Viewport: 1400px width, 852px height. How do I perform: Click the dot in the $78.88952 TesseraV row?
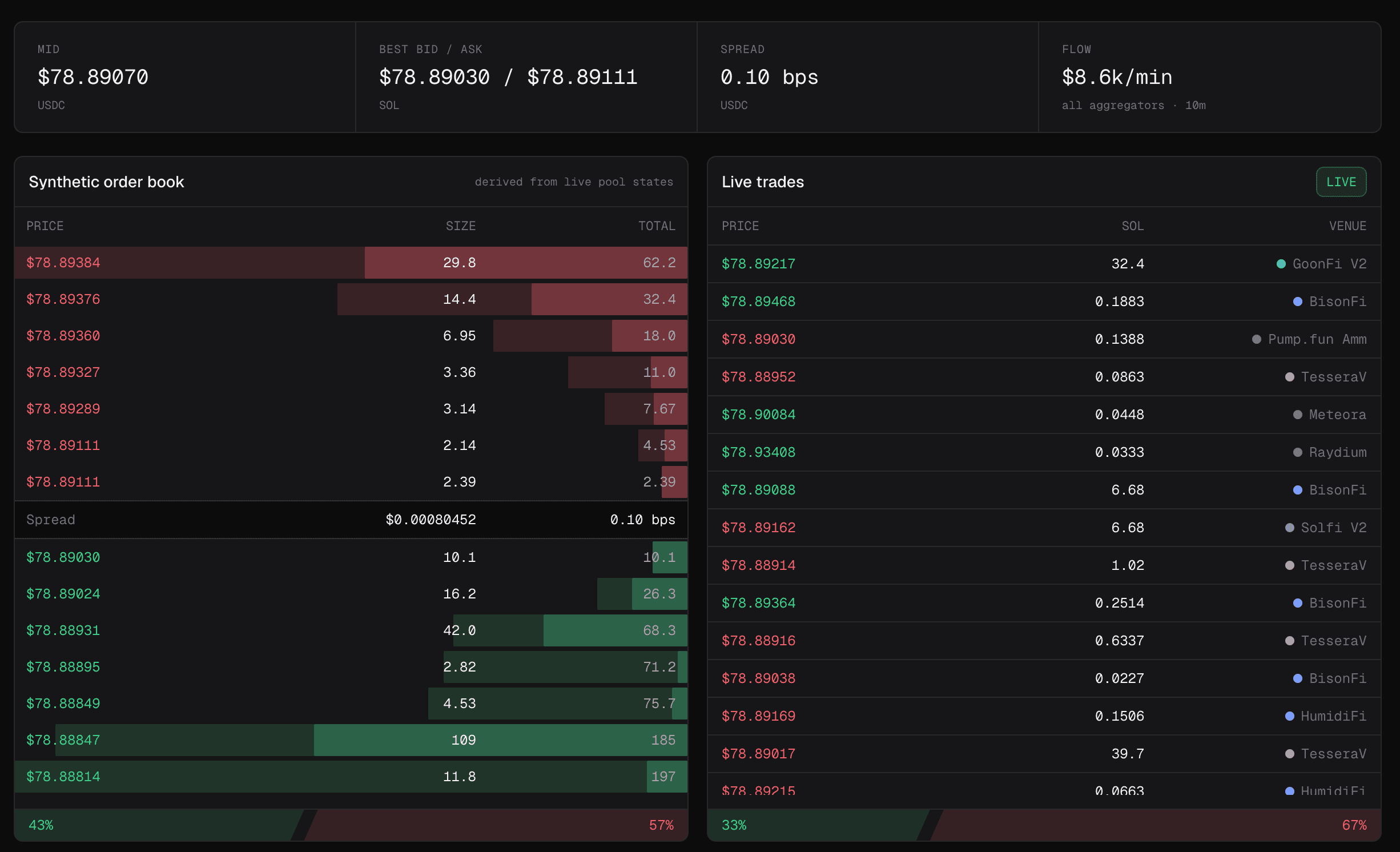(1289, 377)
